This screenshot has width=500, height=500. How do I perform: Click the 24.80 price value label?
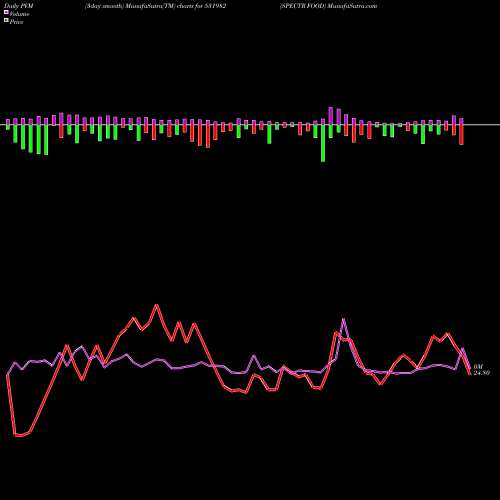pyautogui.click(x=482, y=373)
